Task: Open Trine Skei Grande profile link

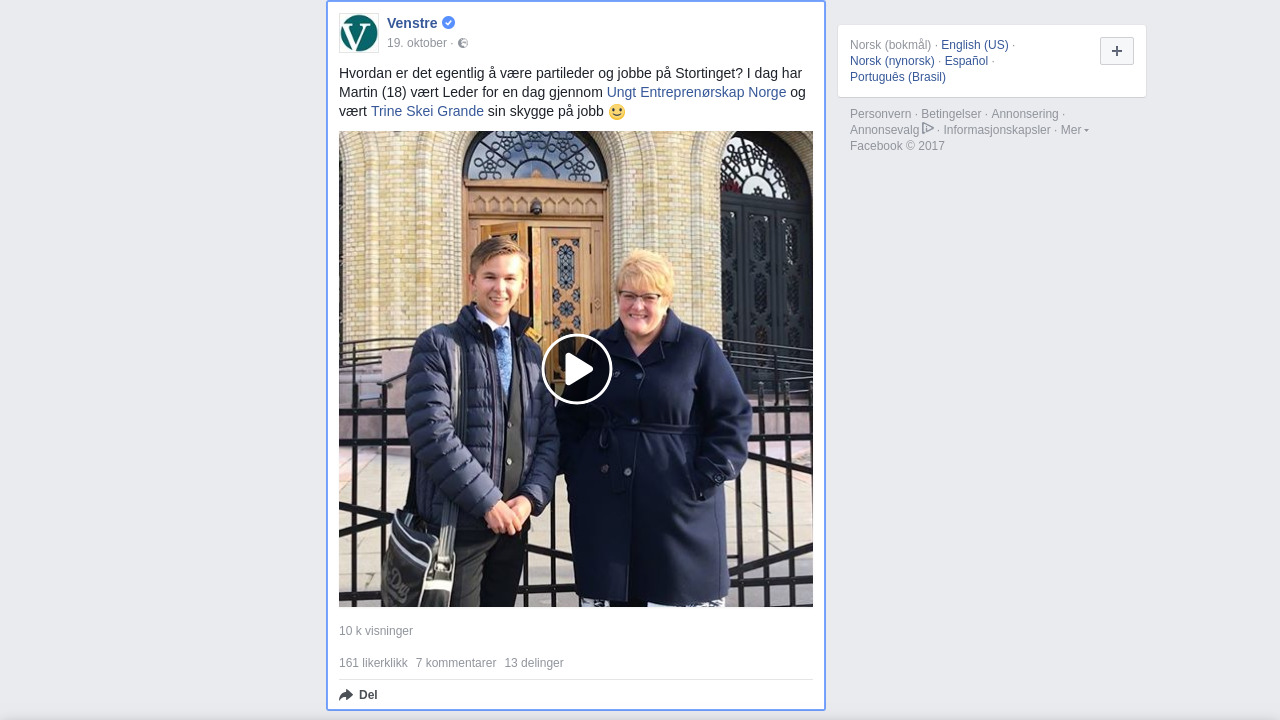Action: (427, 111)
